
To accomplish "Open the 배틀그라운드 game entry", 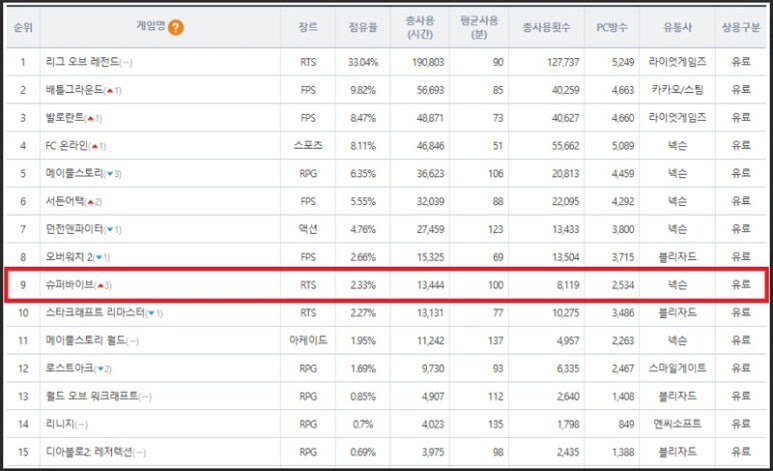I will point(74,90).
